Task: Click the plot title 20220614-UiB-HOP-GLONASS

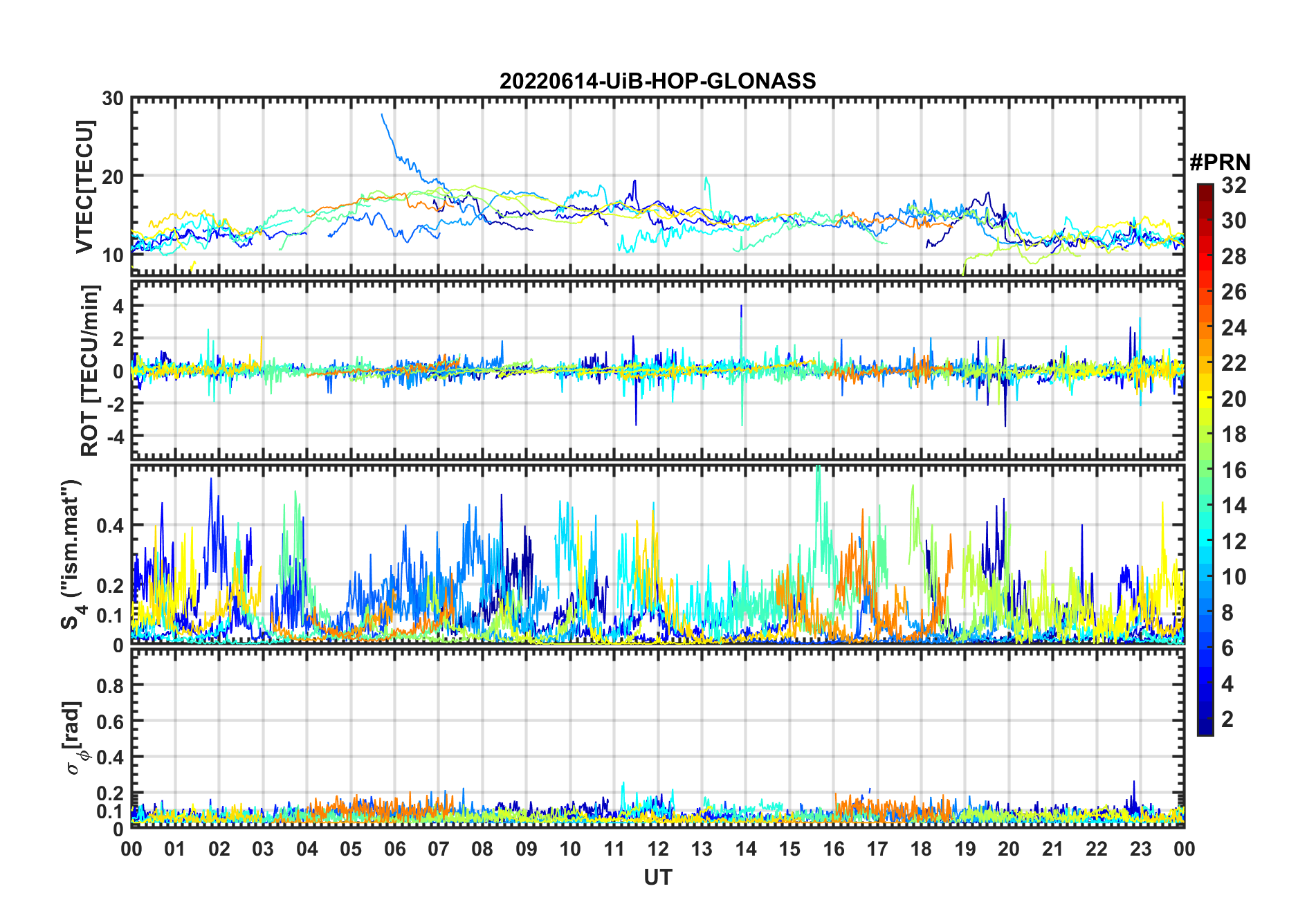Action: click(657, 82)
